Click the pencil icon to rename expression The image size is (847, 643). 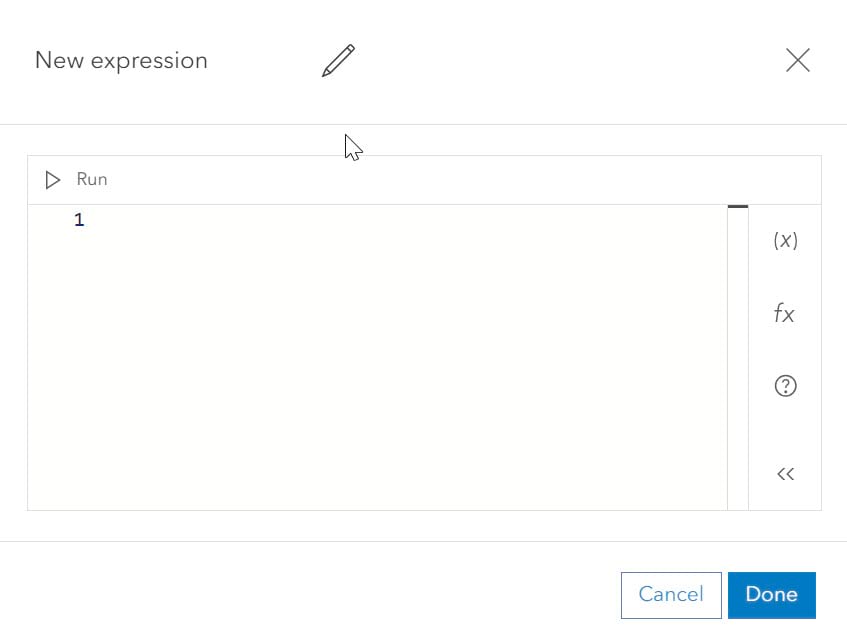(336, 60)
